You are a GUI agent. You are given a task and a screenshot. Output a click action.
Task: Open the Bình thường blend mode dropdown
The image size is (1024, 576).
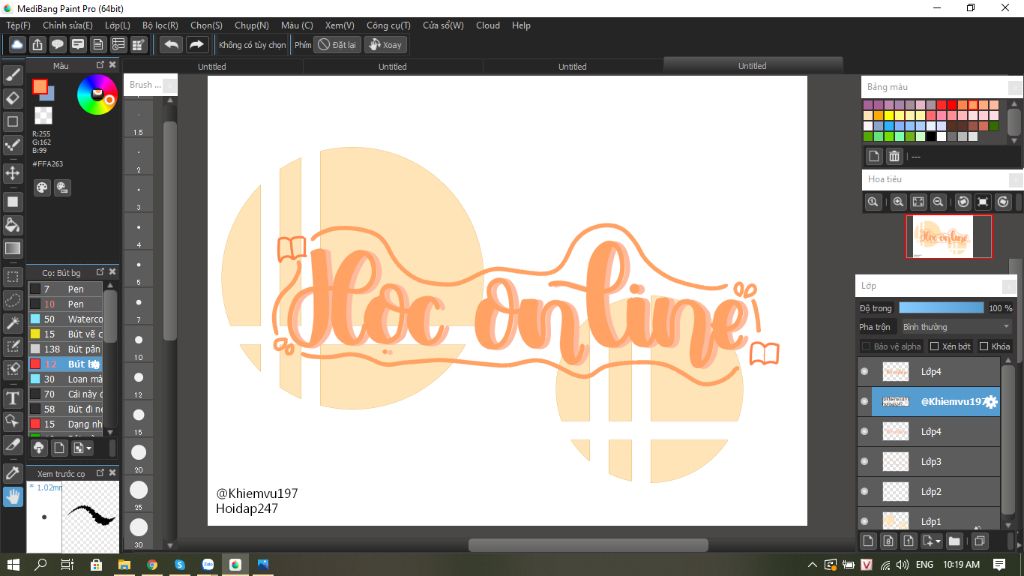point(956,327)
